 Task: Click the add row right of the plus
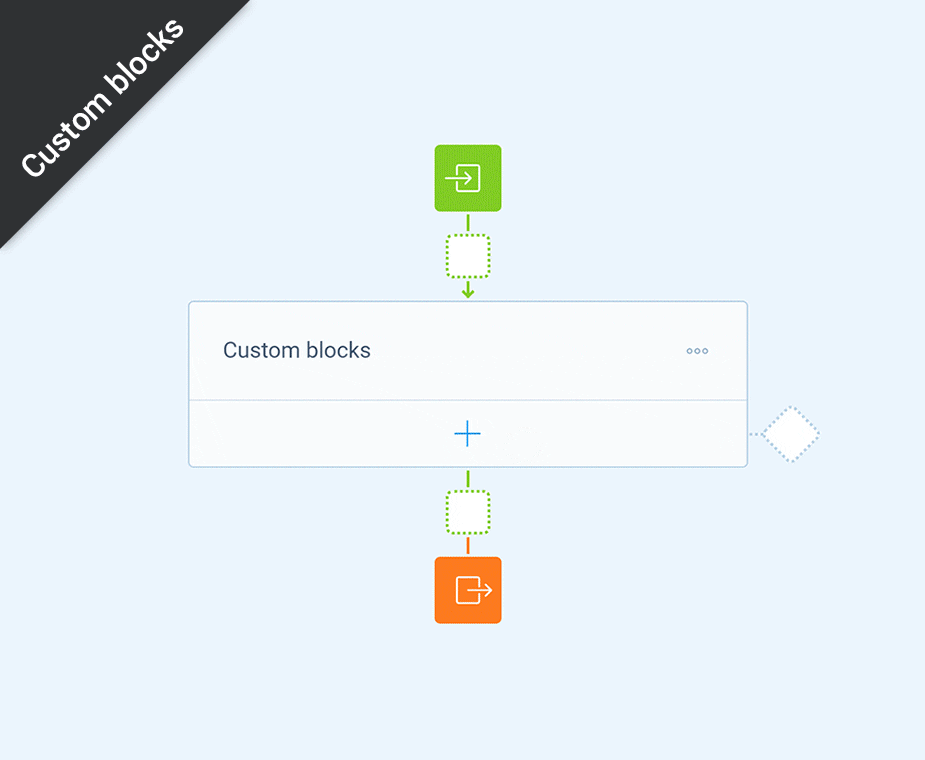pyautogui.click(x=614, y=434)
